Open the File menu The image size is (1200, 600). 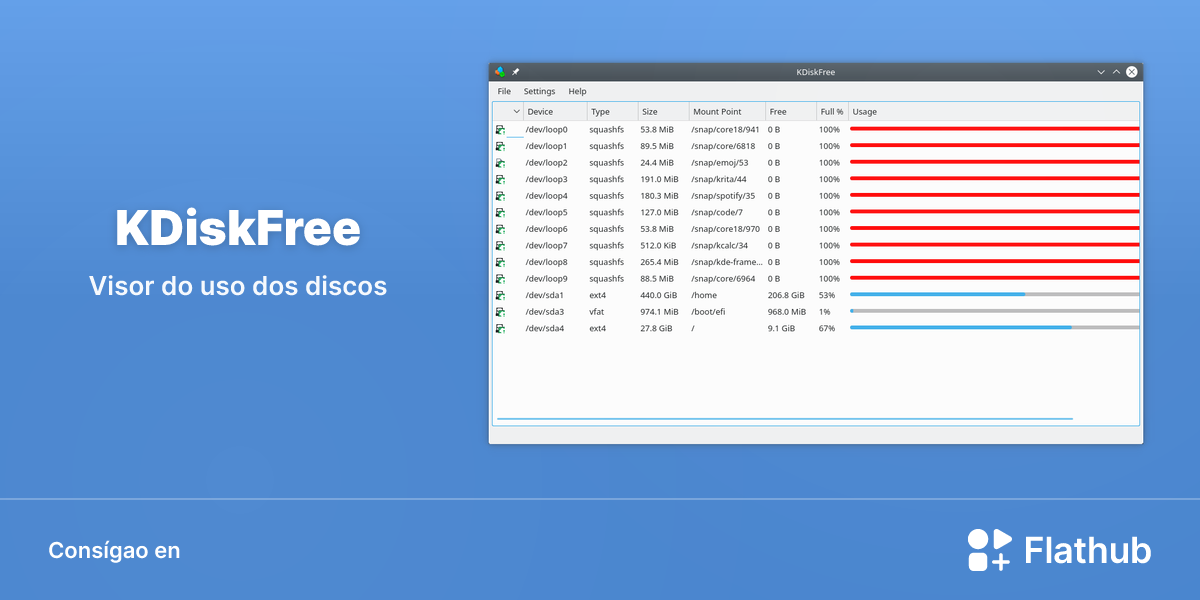504,91
